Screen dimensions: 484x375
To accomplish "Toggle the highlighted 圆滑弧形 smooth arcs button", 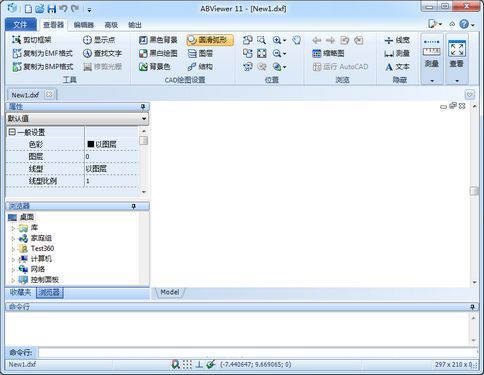I will pos(210,40).
